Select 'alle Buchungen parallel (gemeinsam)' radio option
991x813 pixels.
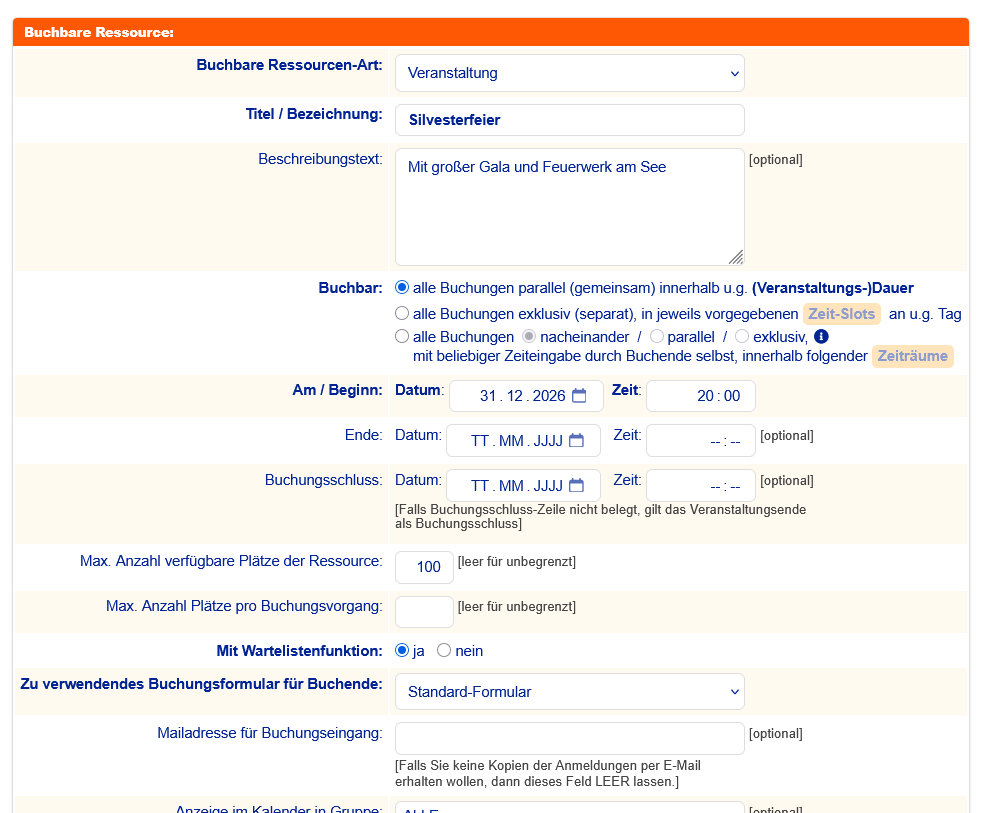[402, 287]
